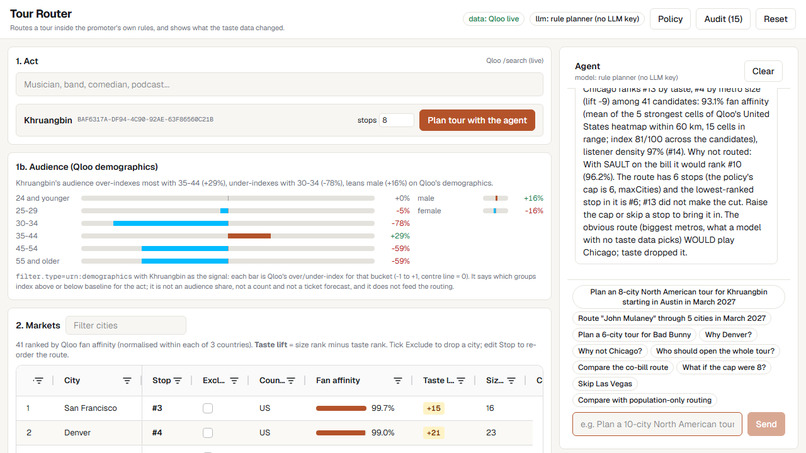806x453 pixels.
Task: Ask 'Why Denver?' suggestion
Action: (728, 335)
